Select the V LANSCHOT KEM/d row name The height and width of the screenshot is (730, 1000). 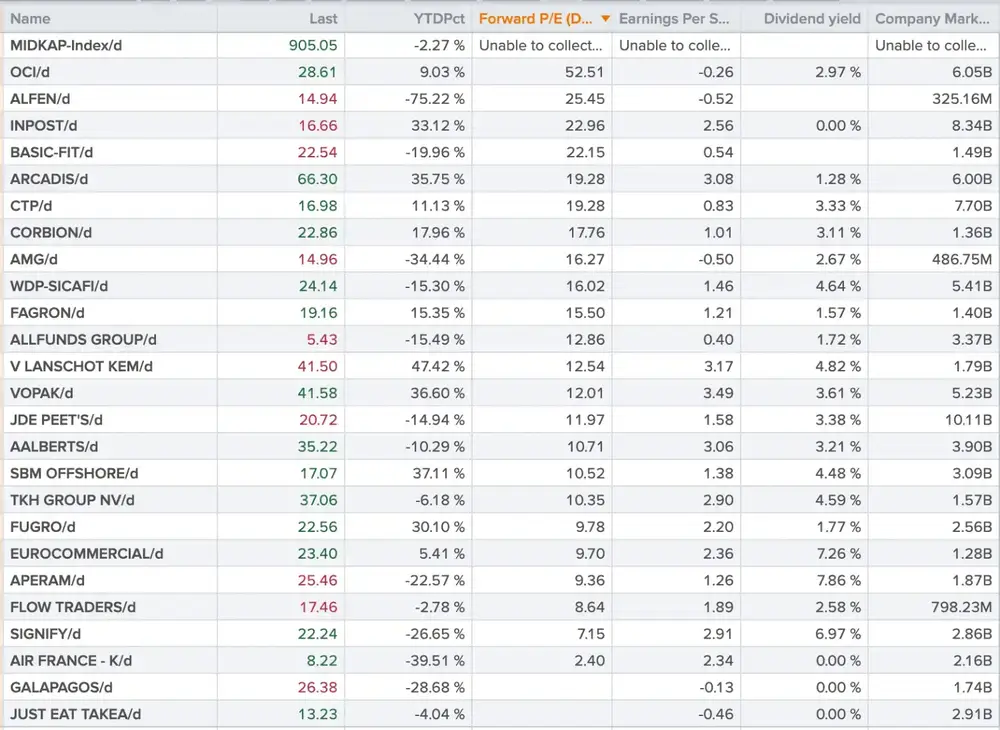click(x=81, y=367)
